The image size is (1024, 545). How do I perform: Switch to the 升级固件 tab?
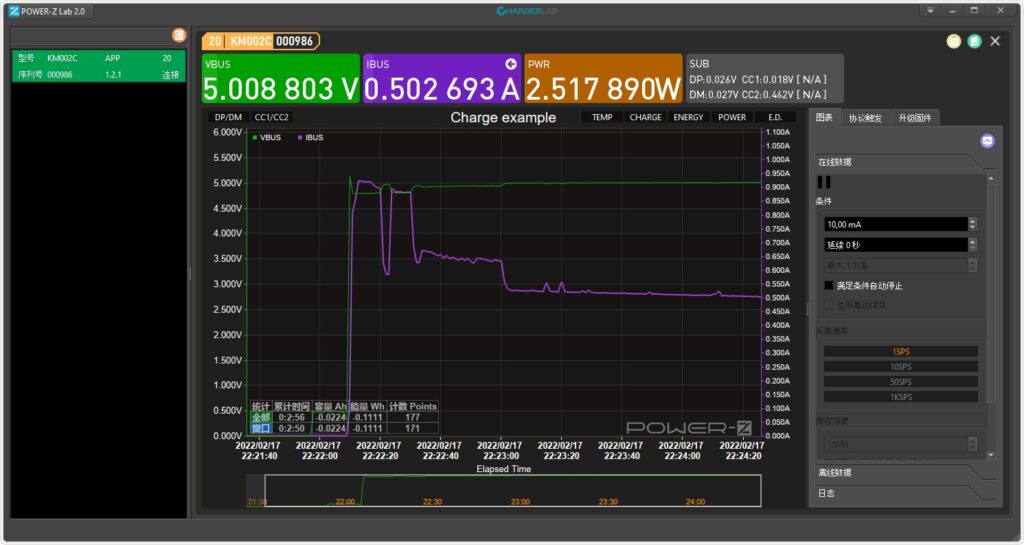coord(914,118)
